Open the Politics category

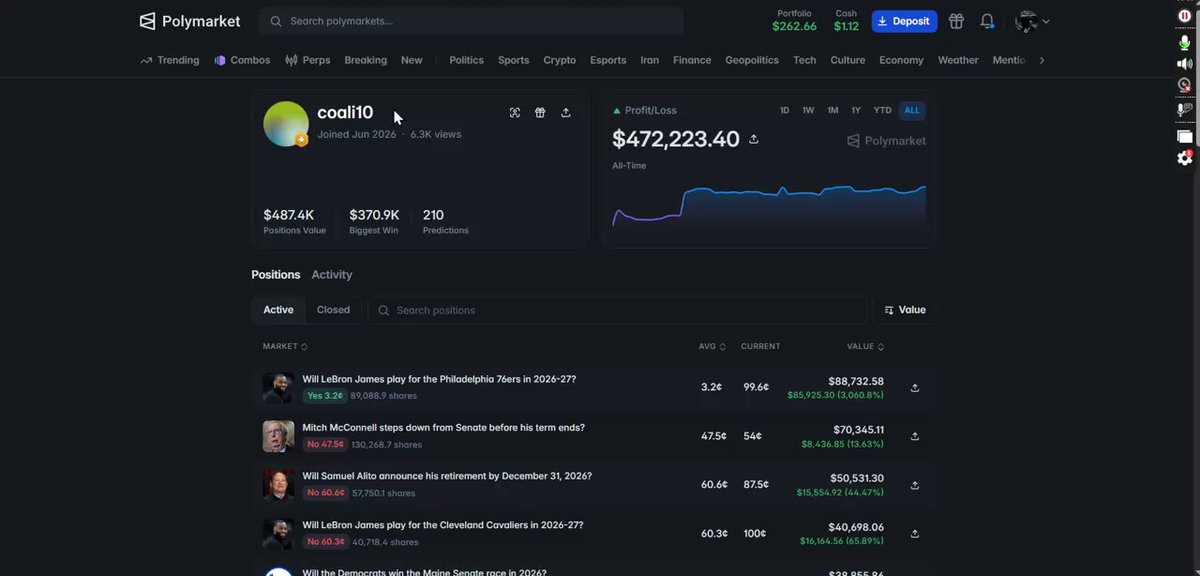(x=466, y=60)
